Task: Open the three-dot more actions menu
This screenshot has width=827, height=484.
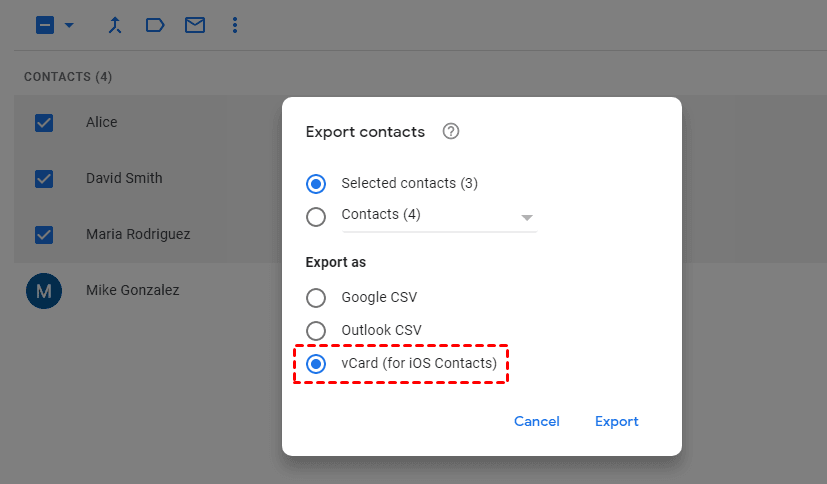Action: click(x=235, y=25)
